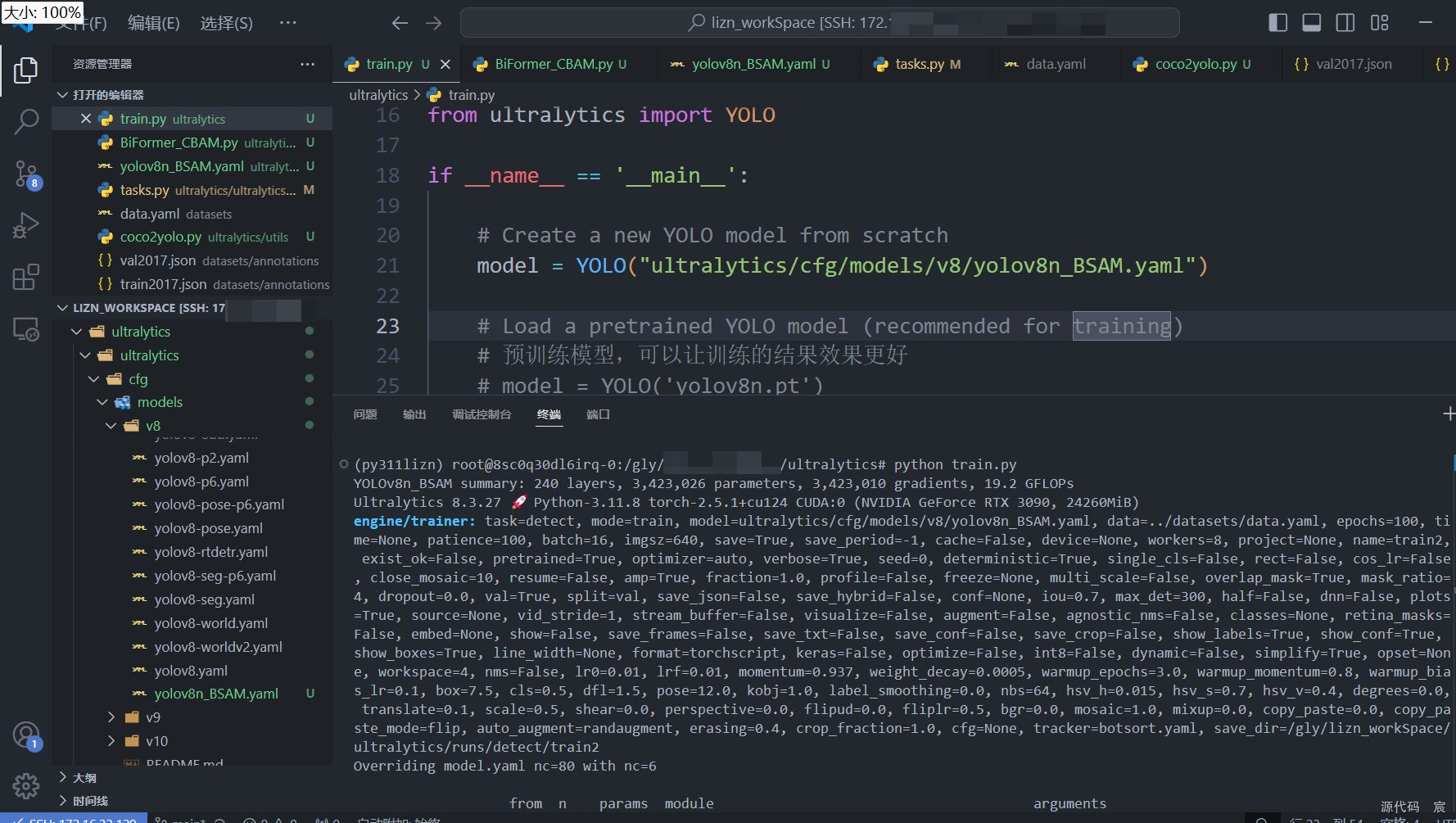Open the Remote Explorer view
The width and height of the screenshot is (1456, 823).
point(25,329)
